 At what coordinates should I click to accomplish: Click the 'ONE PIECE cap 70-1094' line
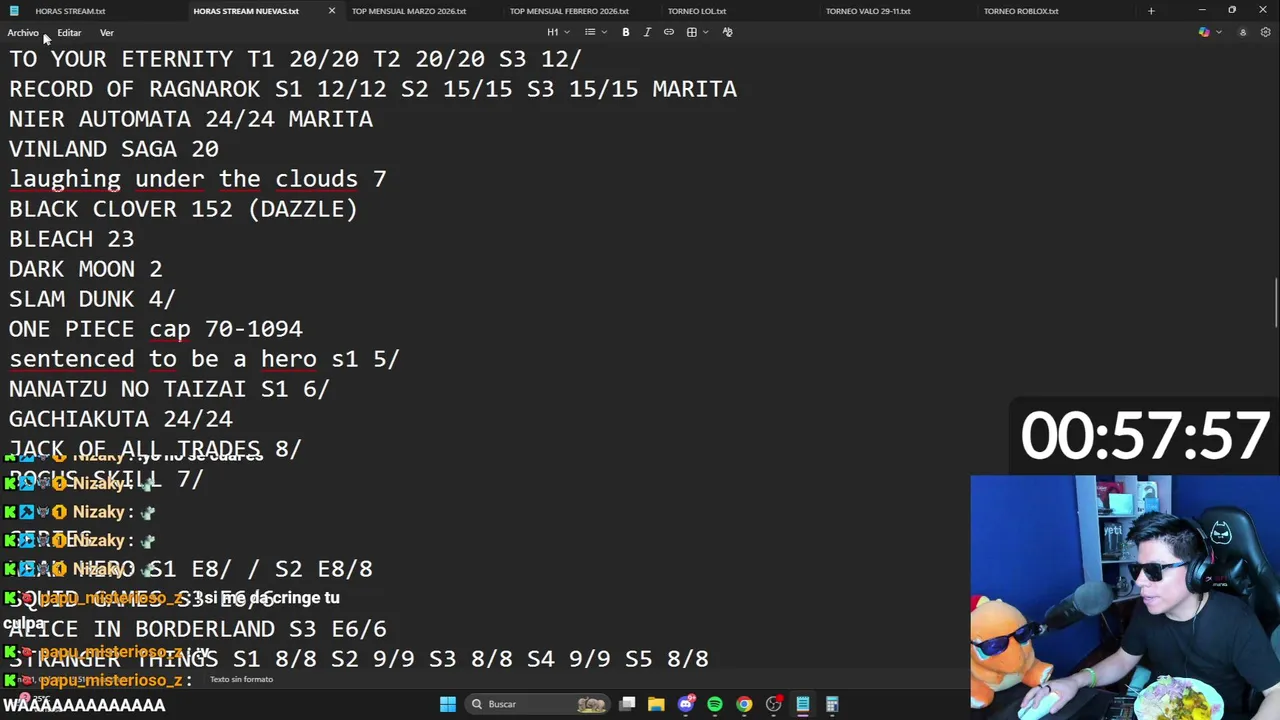click(156, 329)
